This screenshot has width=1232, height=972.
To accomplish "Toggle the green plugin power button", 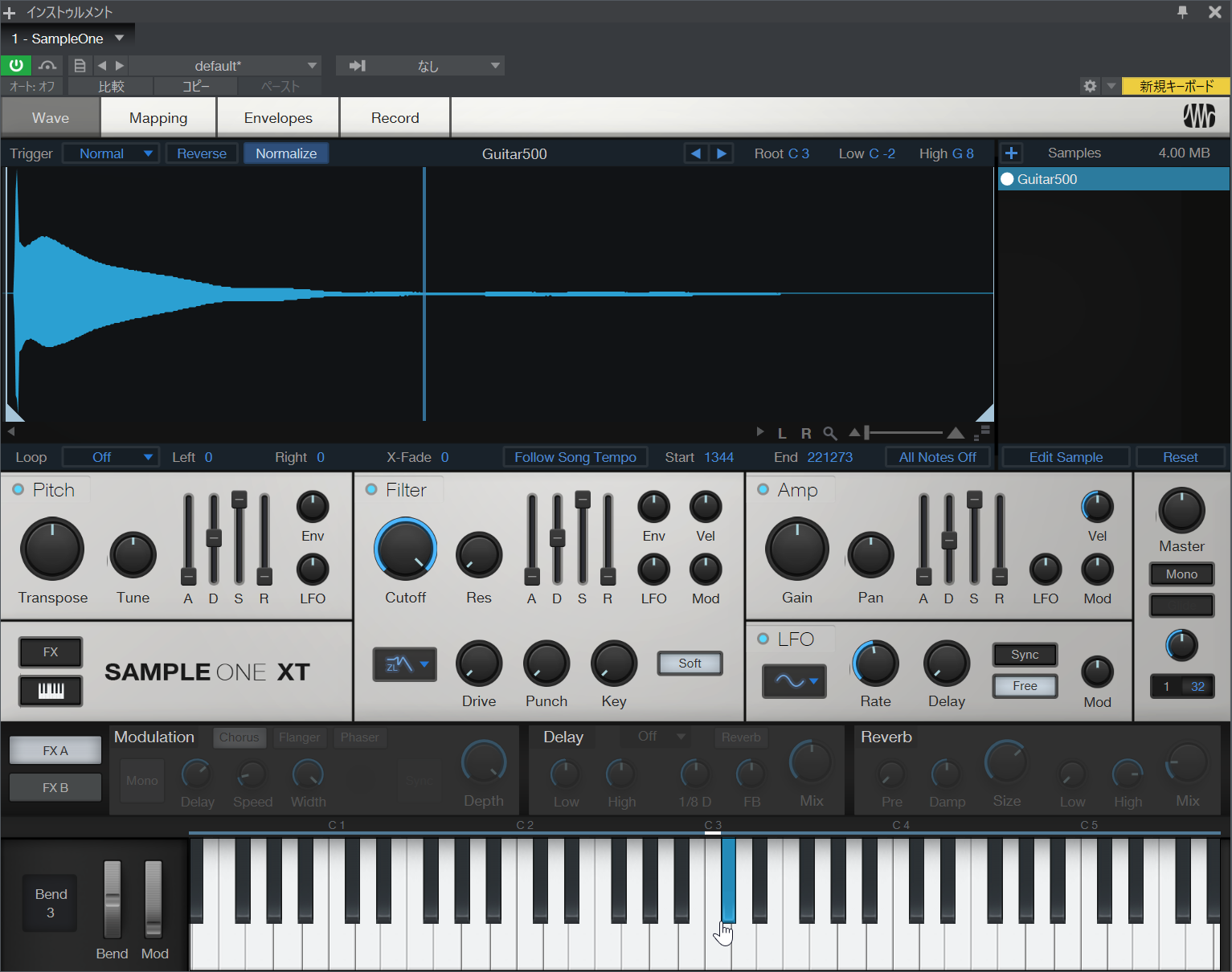I will click(16, 65).
